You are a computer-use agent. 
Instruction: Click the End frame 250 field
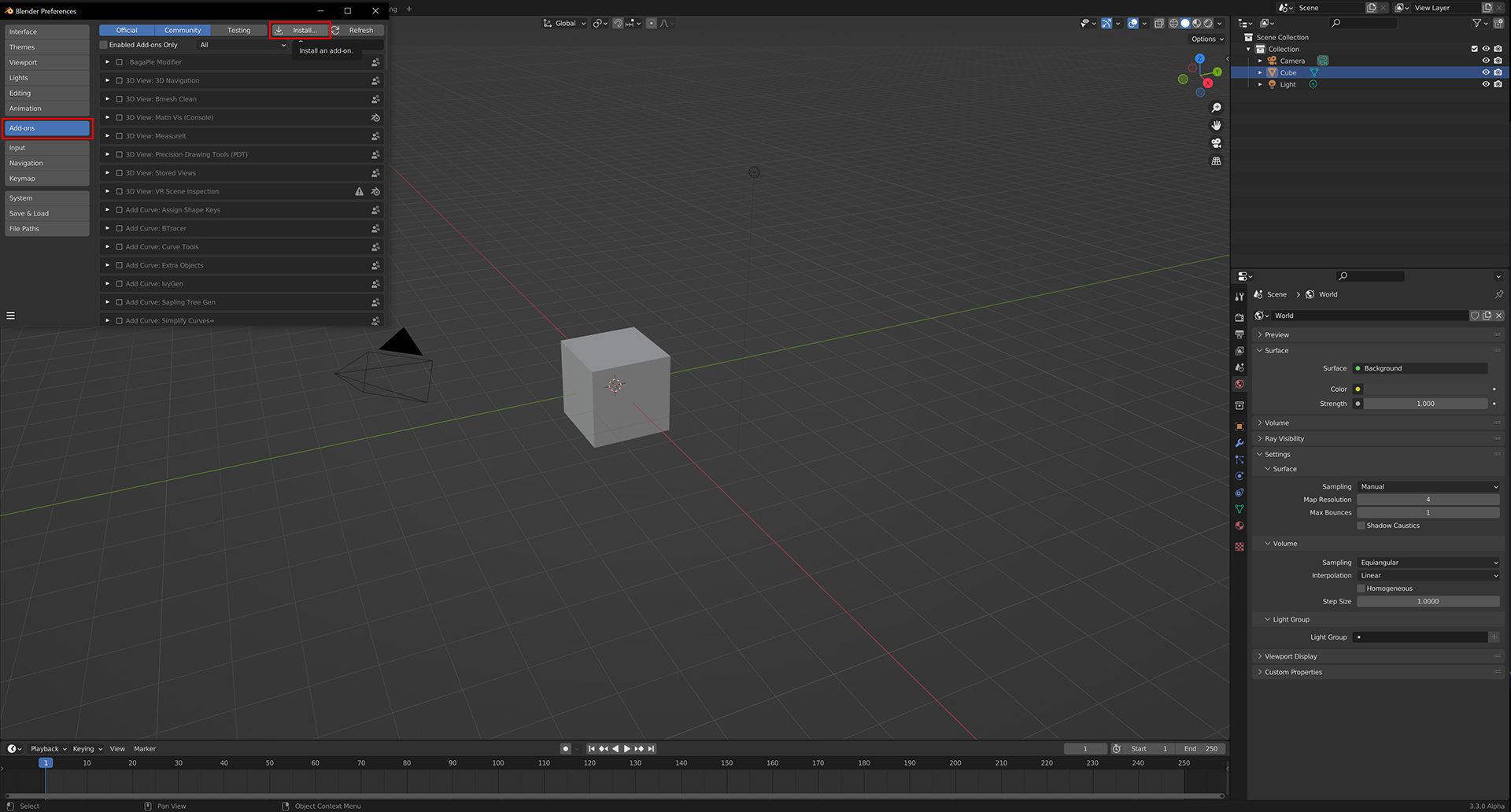[x=1202, y=749]
